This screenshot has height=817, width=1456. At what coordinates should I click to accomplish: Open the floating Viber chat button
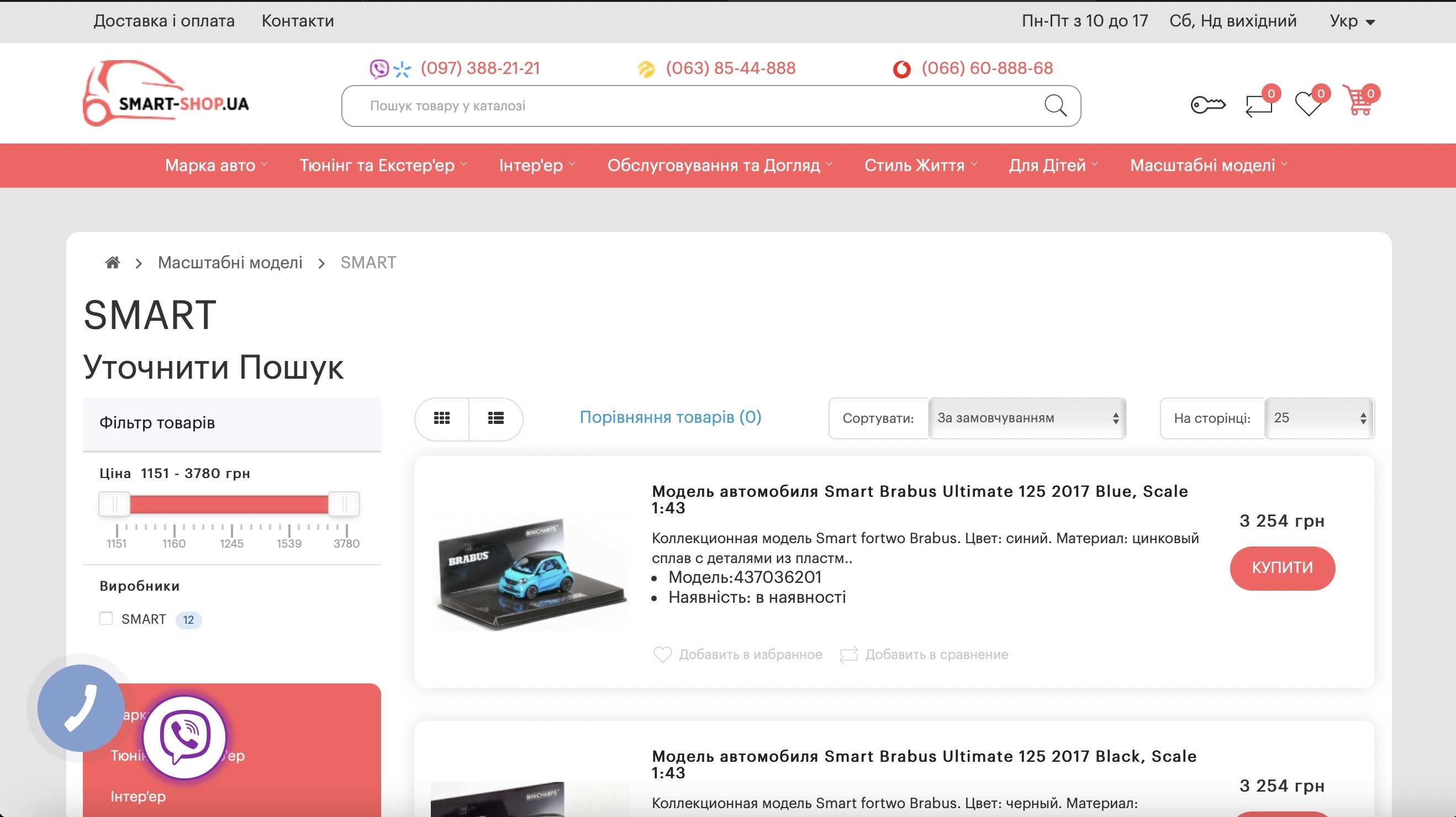[185, 737]
